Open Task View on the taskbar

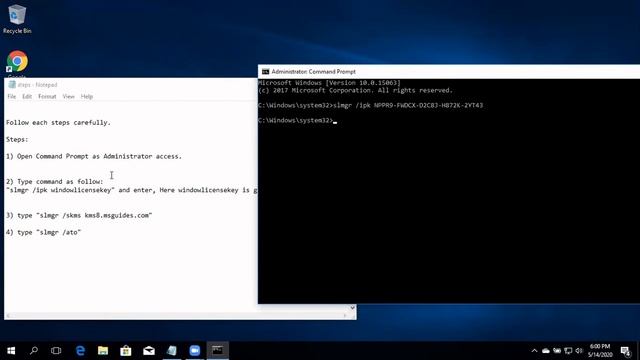56,351
